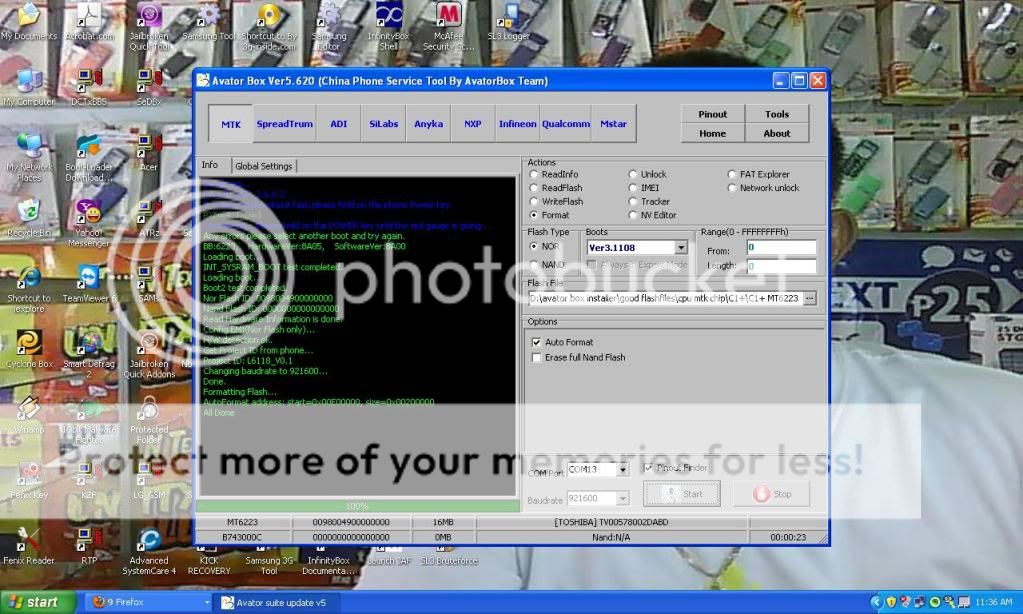
Task: Disable the Auto Format checkbox
Action: pos(537,342)
